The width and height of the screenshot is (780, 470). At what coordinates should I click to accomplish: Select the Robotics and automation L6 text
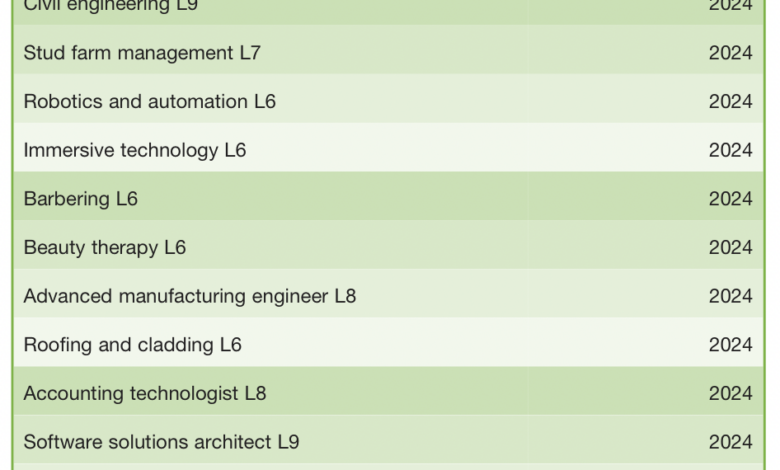(x=150, y=102)
